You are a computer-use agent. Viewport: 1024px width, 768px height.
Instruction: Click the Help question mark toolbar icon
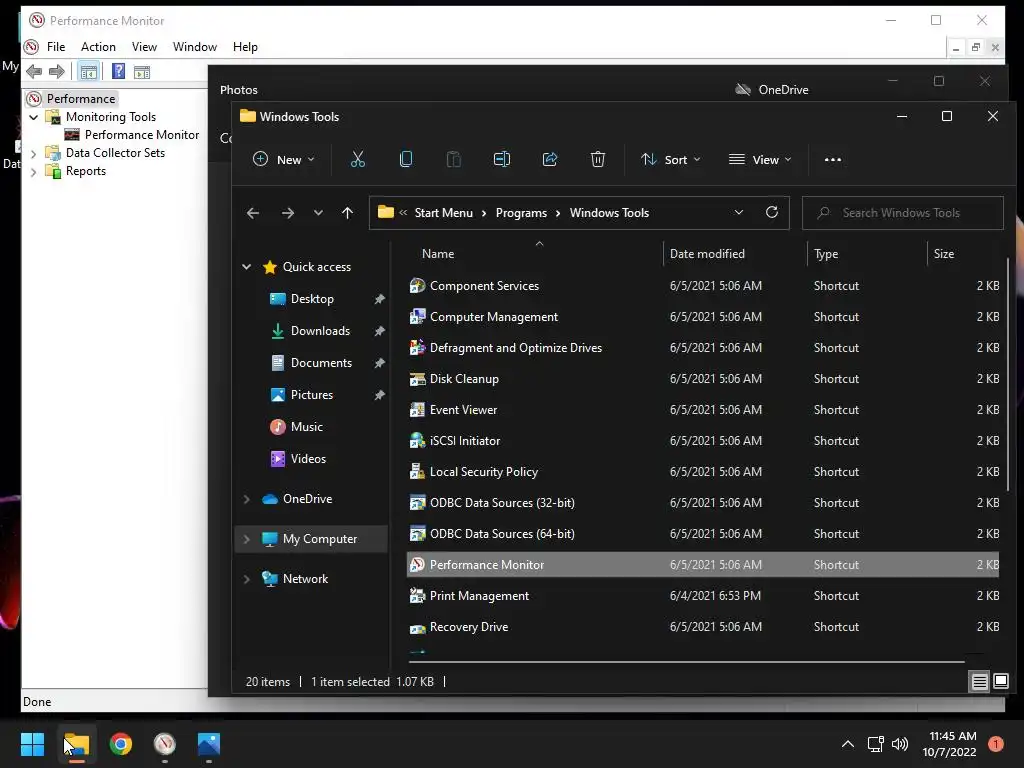pyautogui.click(x=118, y=71)
